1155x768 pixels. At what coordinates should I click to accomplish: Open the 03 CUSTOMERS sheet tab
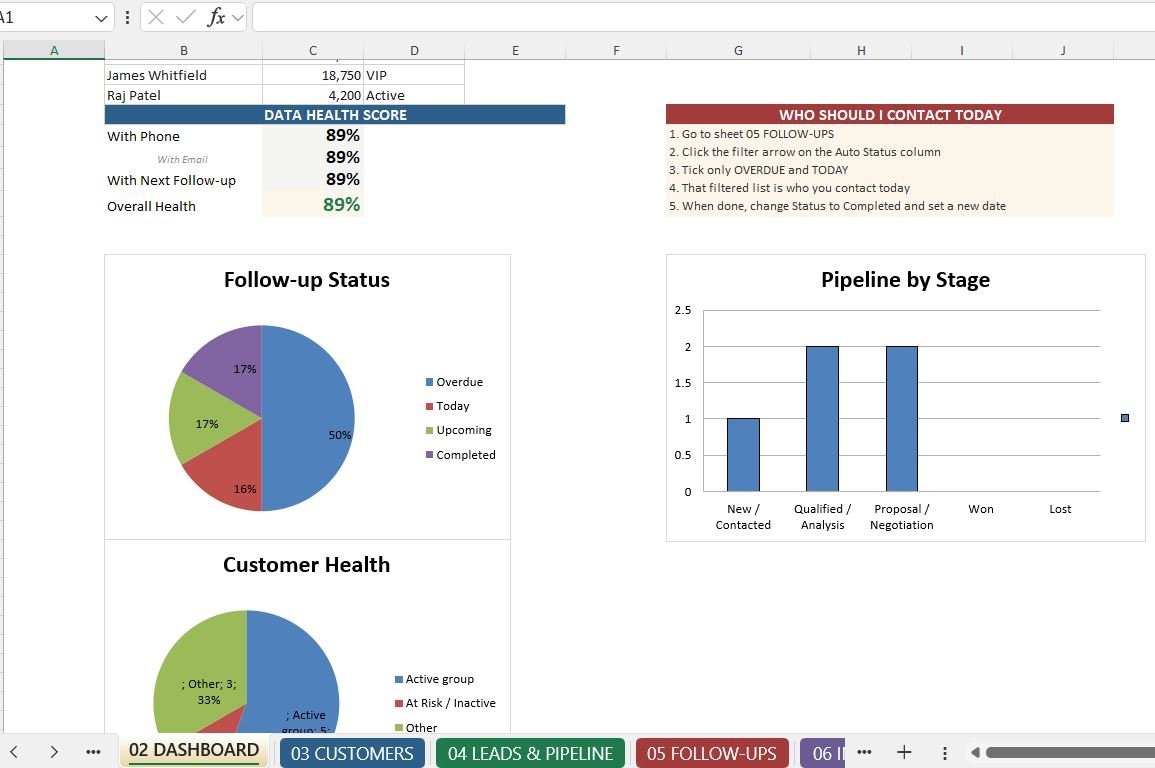pos(352,753)
